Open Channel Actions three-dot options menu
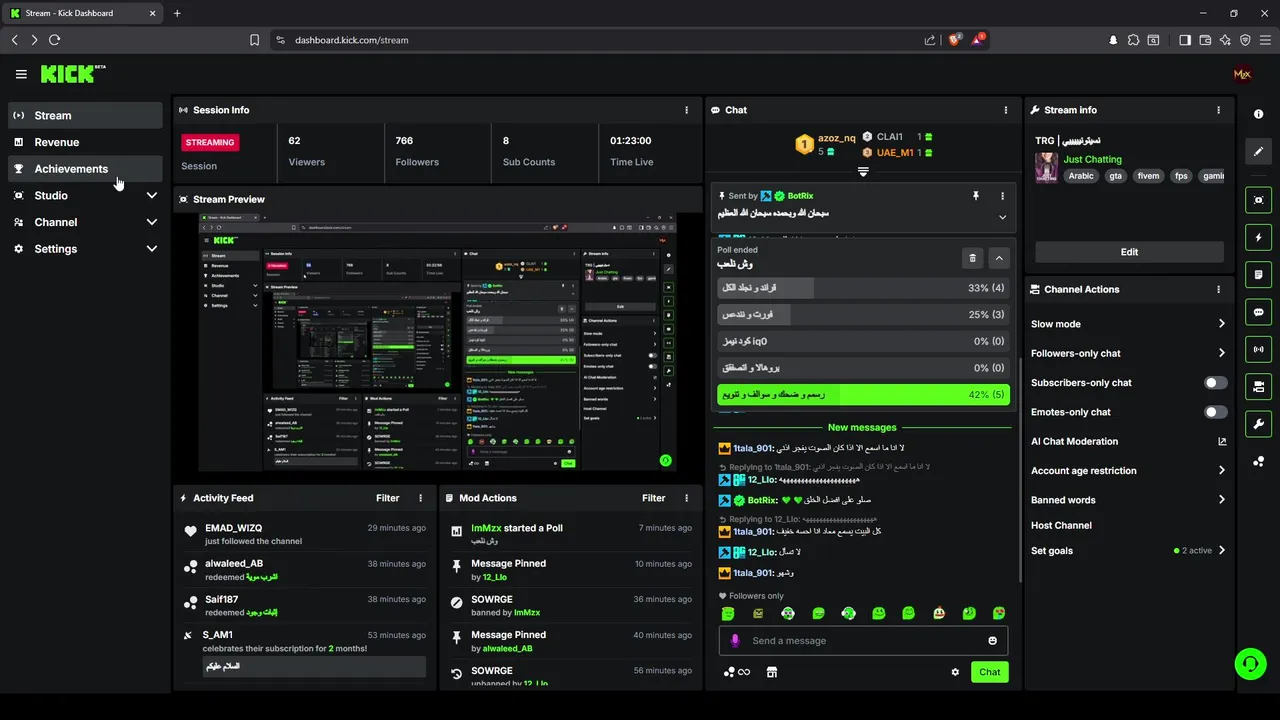The height and width of the screenshot is (720, 1280). tap(1218, 289)
